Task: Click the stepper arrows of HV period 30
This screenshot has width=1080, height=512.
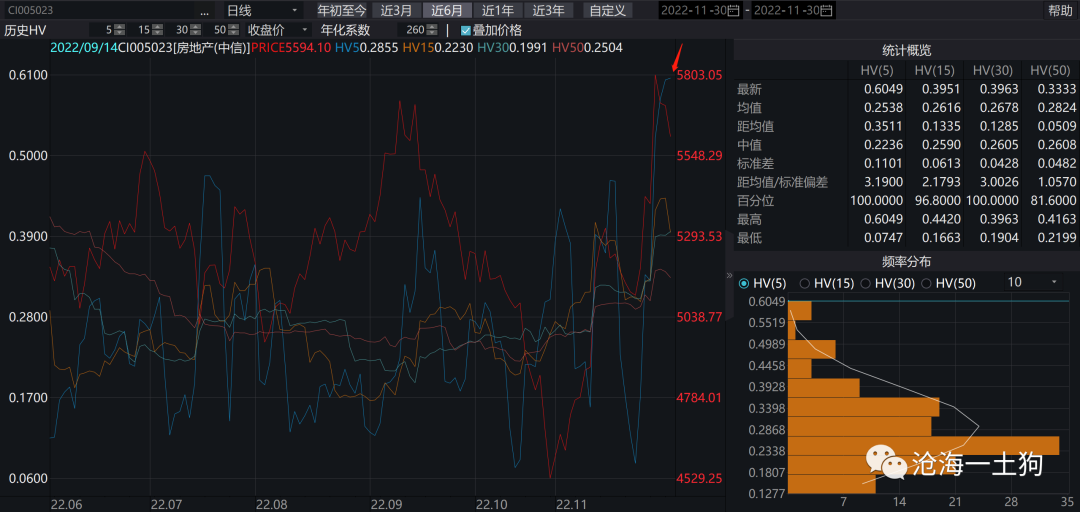Action: pyautogui.click(x=196, y=30)
